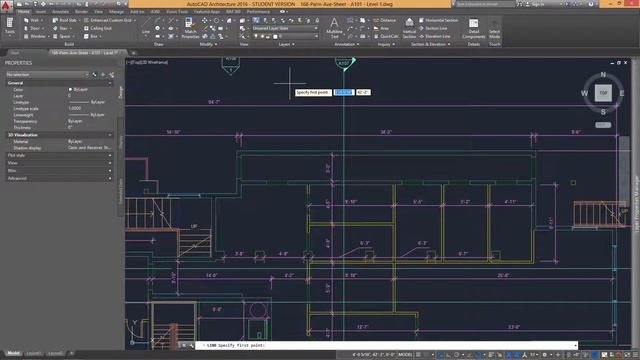
Task: Click Select Mode in Touch panel
Action: [494, 28]
